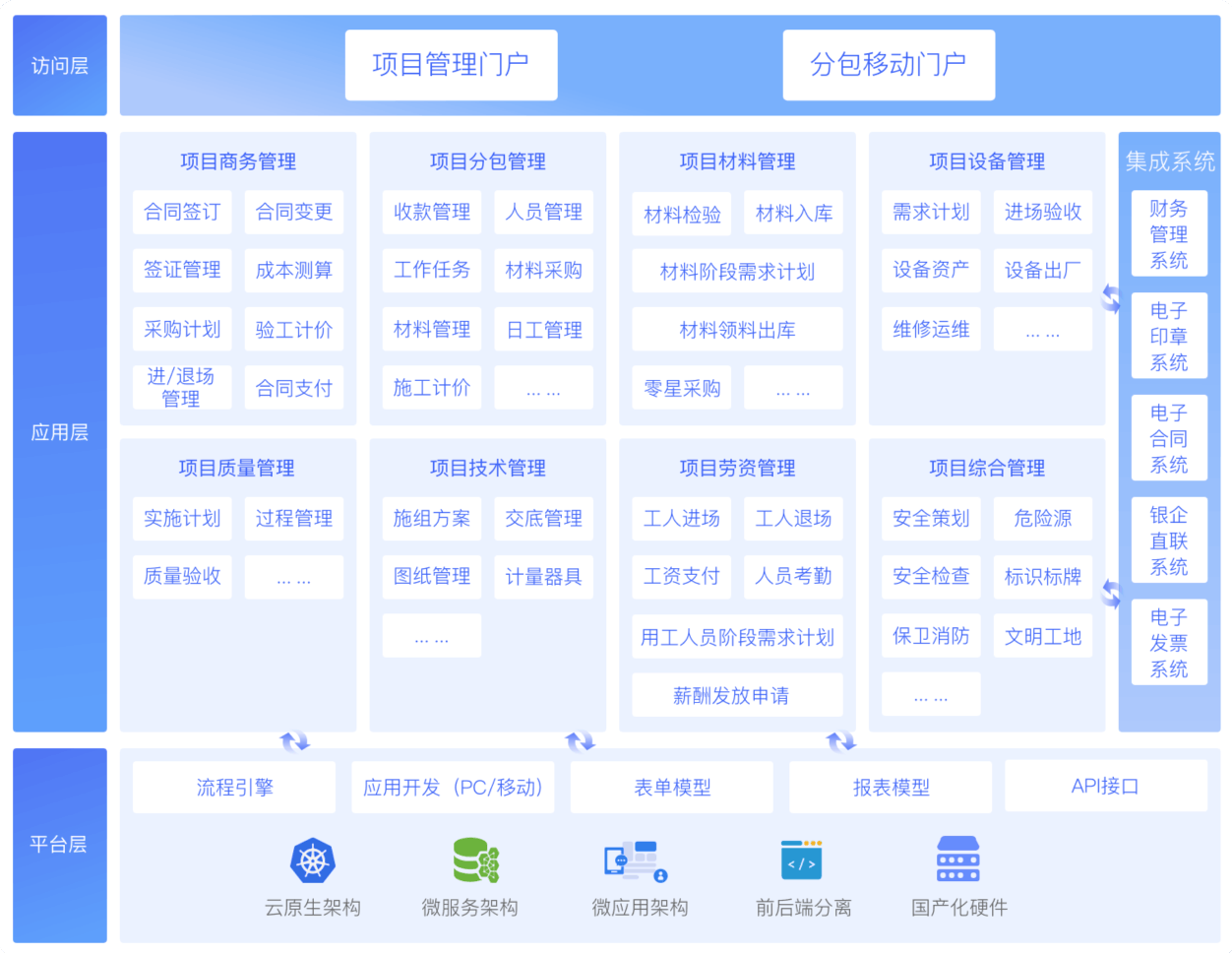Image resolution: width=1232 pixels, height=955 pixels.
Task: Click the 电子发票系统 integration
Action: tap(1169, 643)
